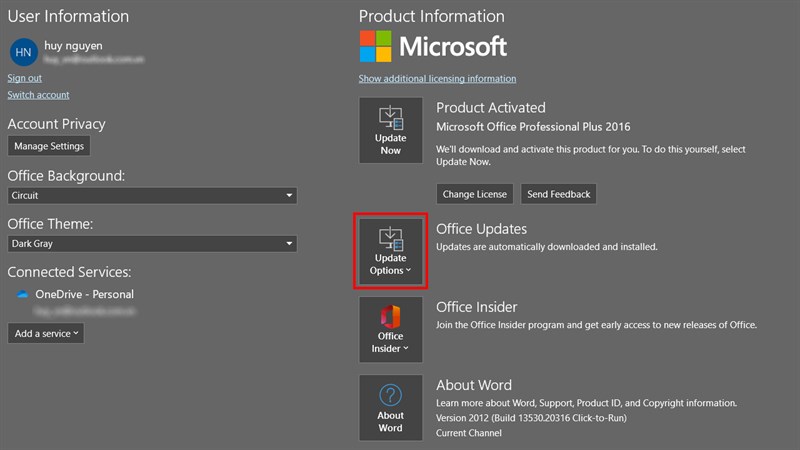Open the About Word question-mark button

[391, 408]
